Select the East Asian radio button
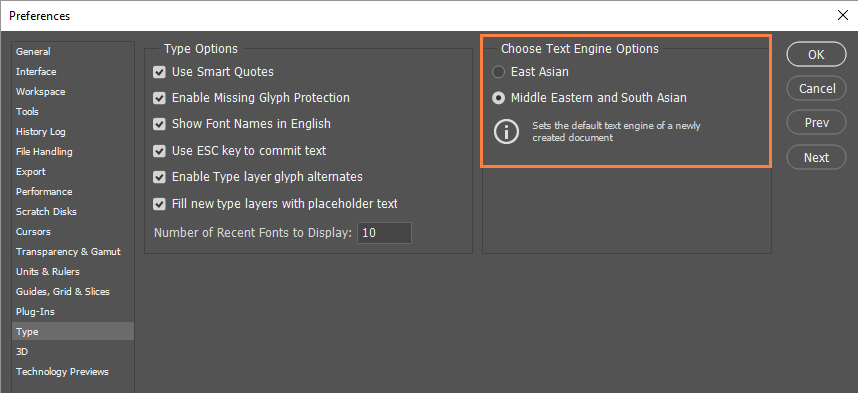The height and width of the screenshot is (393, 858). coord(498,72)
